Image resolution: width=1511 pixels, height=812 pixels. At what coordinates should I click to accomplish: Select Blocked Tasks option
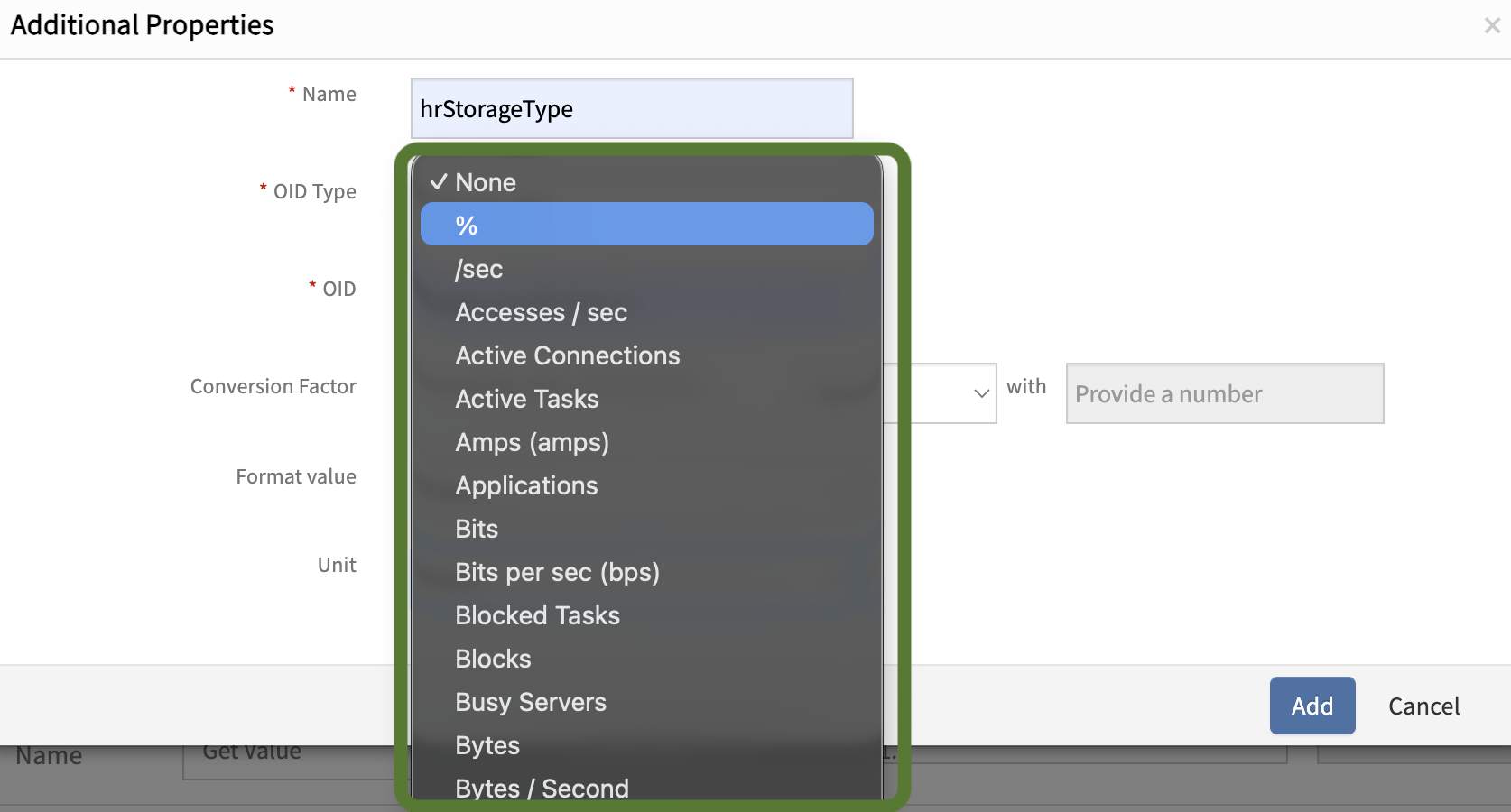(537, 615)
